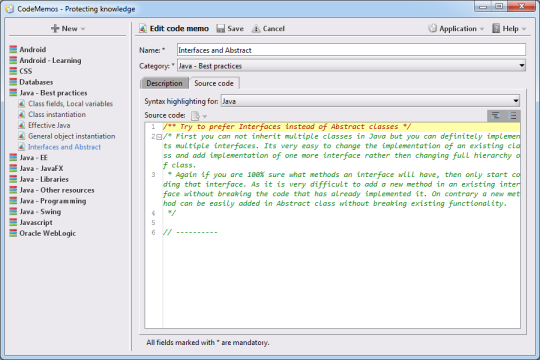Image resolution: width=540 pixels, height=360 pixels.
Task: Select the Java - JavaFX category
Action: (x=41, y=168)
